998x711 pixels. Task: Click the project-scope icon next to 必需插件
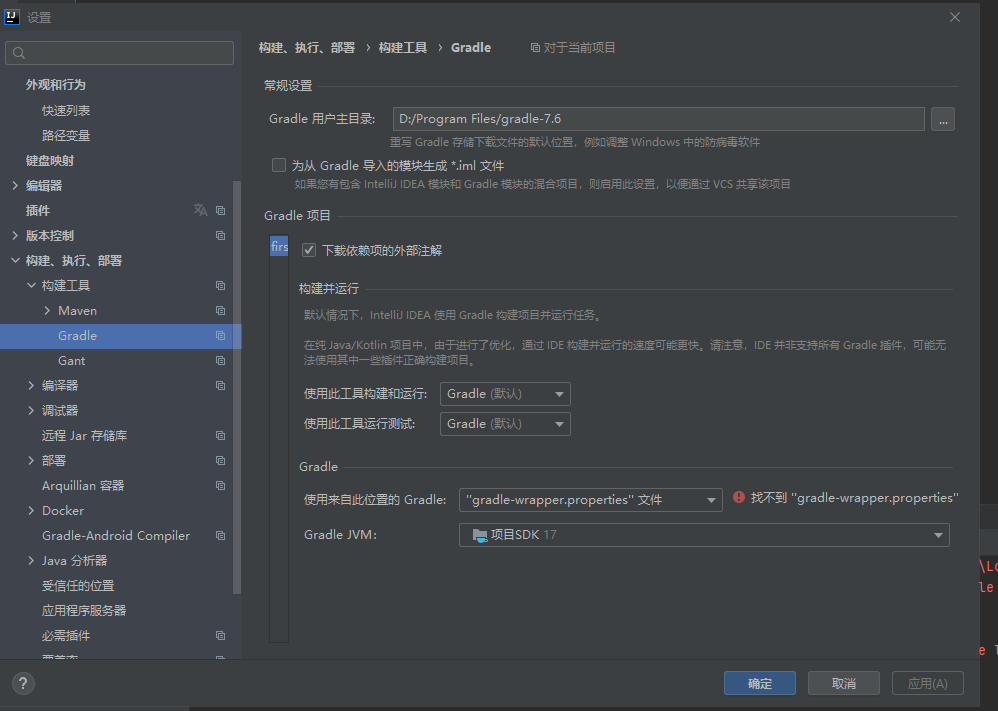coord(220,636)
